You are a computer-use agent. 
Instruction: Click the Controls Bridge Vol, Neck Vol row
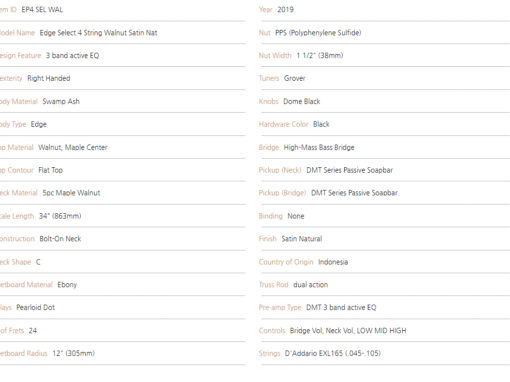tap(384, 331)
